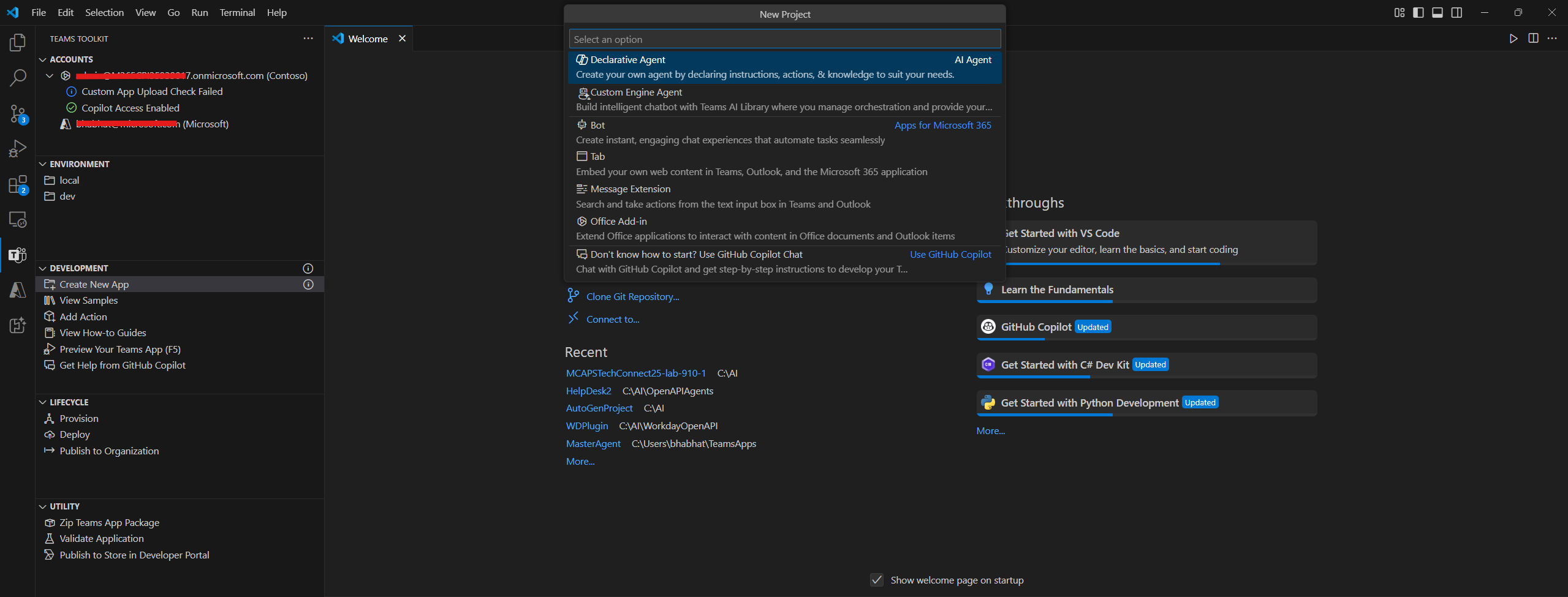Viewport: 1568px width, 597px height.
Task: Collapse the Environment section
Action: coord(43,164)
